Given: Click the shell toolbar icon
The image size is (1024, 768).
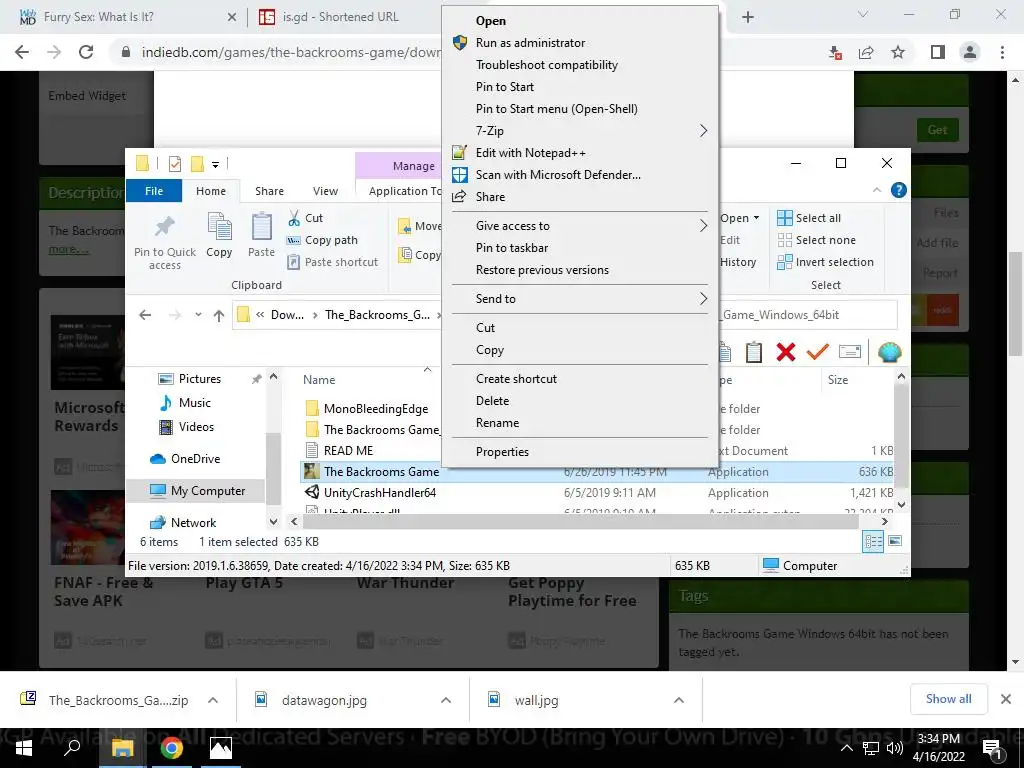Looking at the screenshot, I should (889, 352).
